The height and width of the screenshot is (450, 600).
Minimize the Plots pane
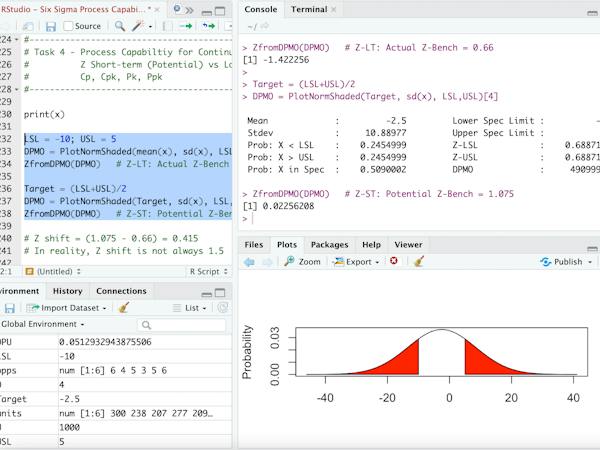[592, 249]
